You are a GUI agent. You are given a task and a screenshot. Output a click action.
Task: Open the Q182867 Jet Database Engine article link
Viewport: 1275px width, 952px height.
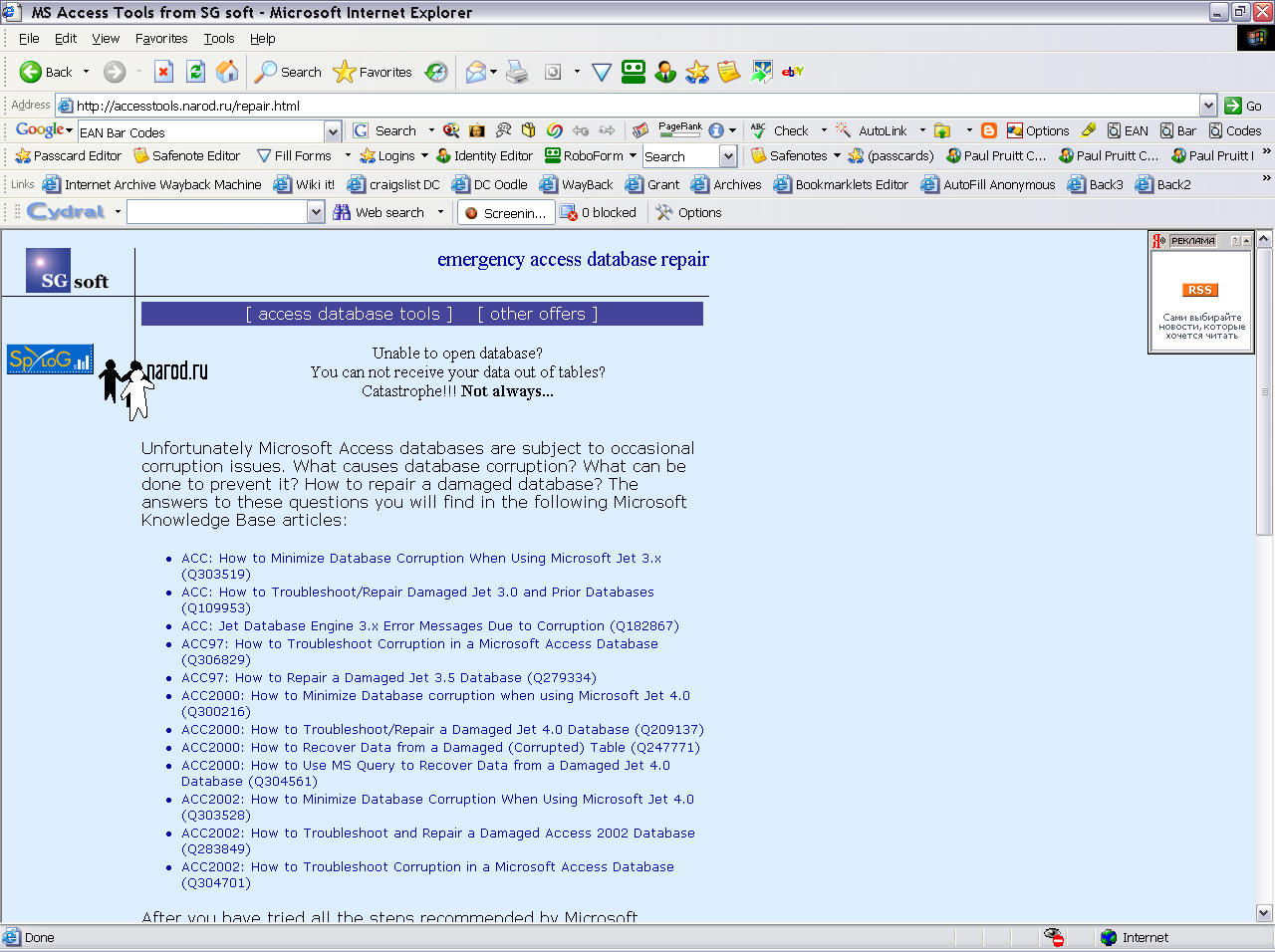click(x=430, y=626)
